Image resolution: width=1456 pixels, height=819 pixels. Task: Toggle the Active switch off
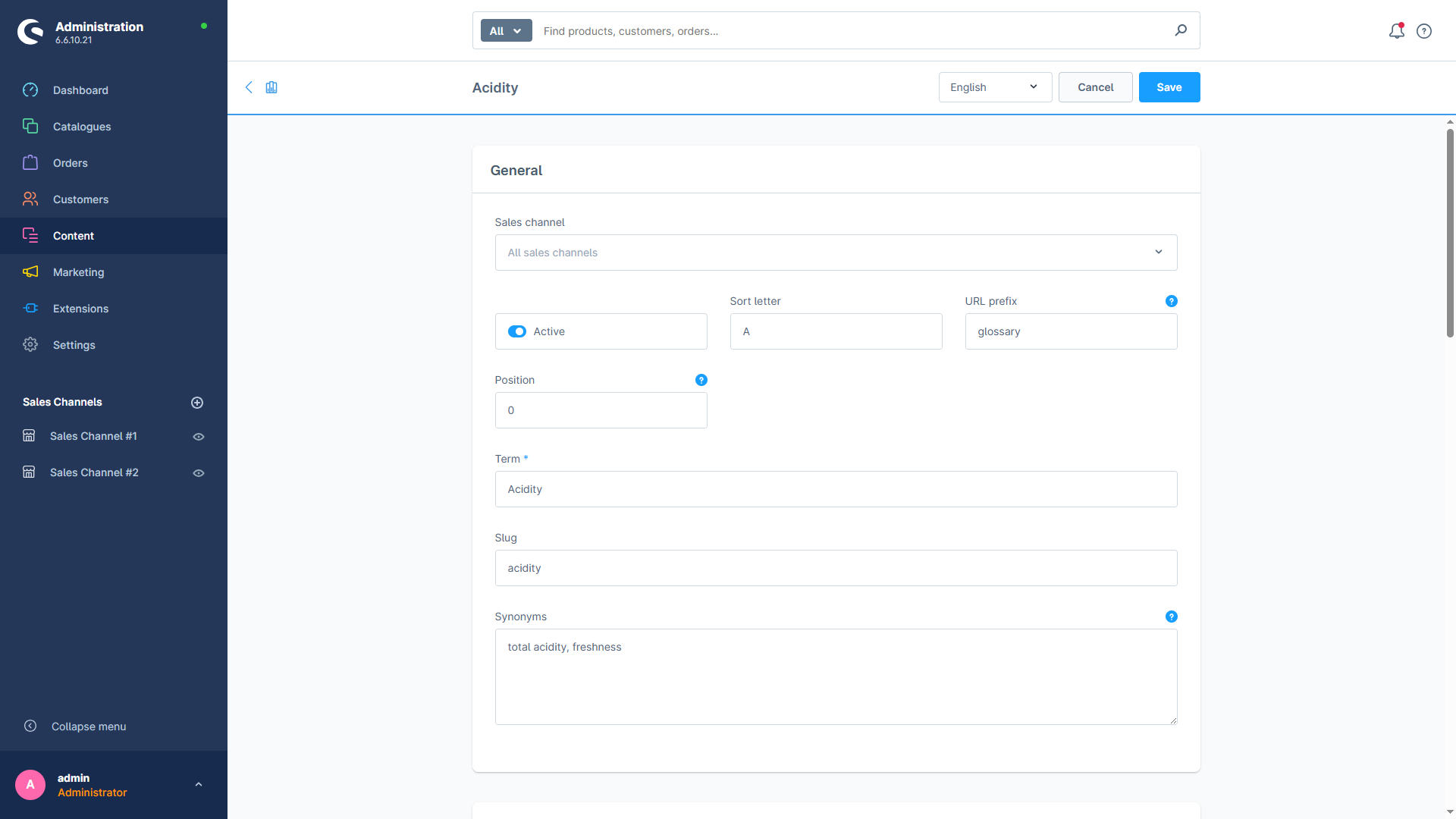pos(517,331)
